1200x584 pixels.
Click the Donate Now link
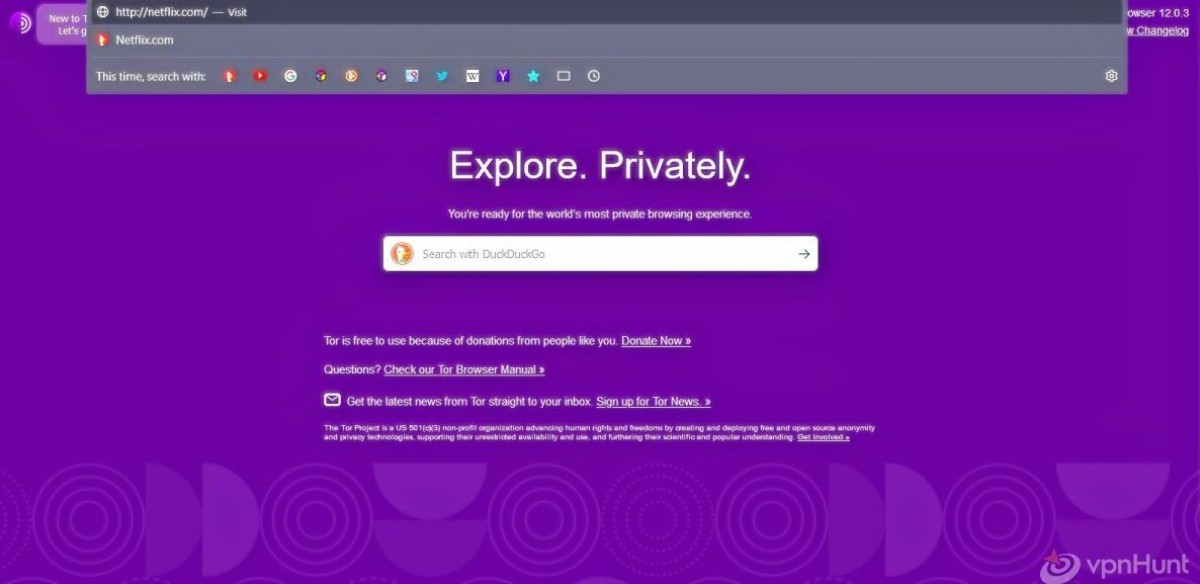(x=656, y=341)
